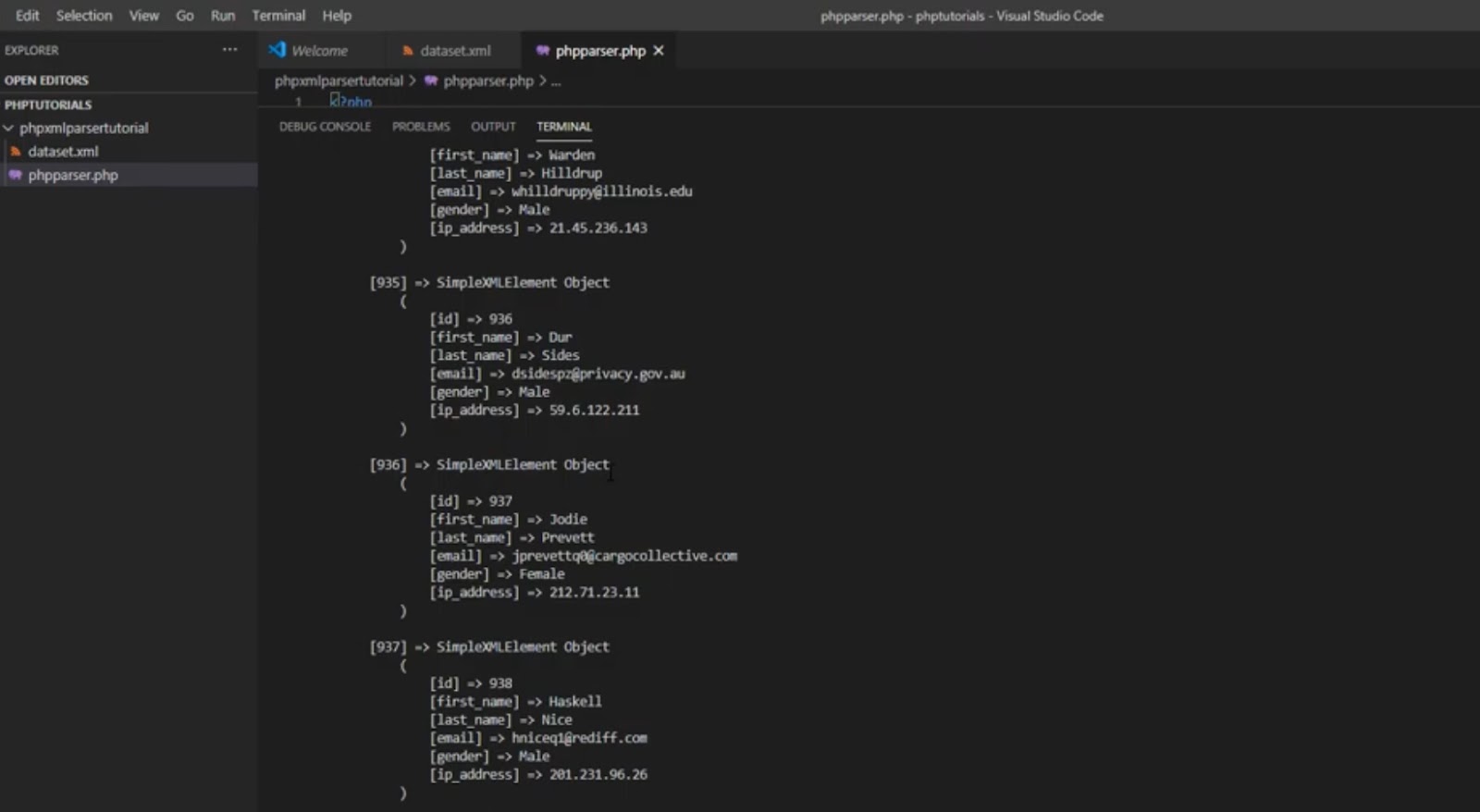This screenshot has width=1480, height=812.
Task: Switch to the Welcome tab
Action: point(319,51)
